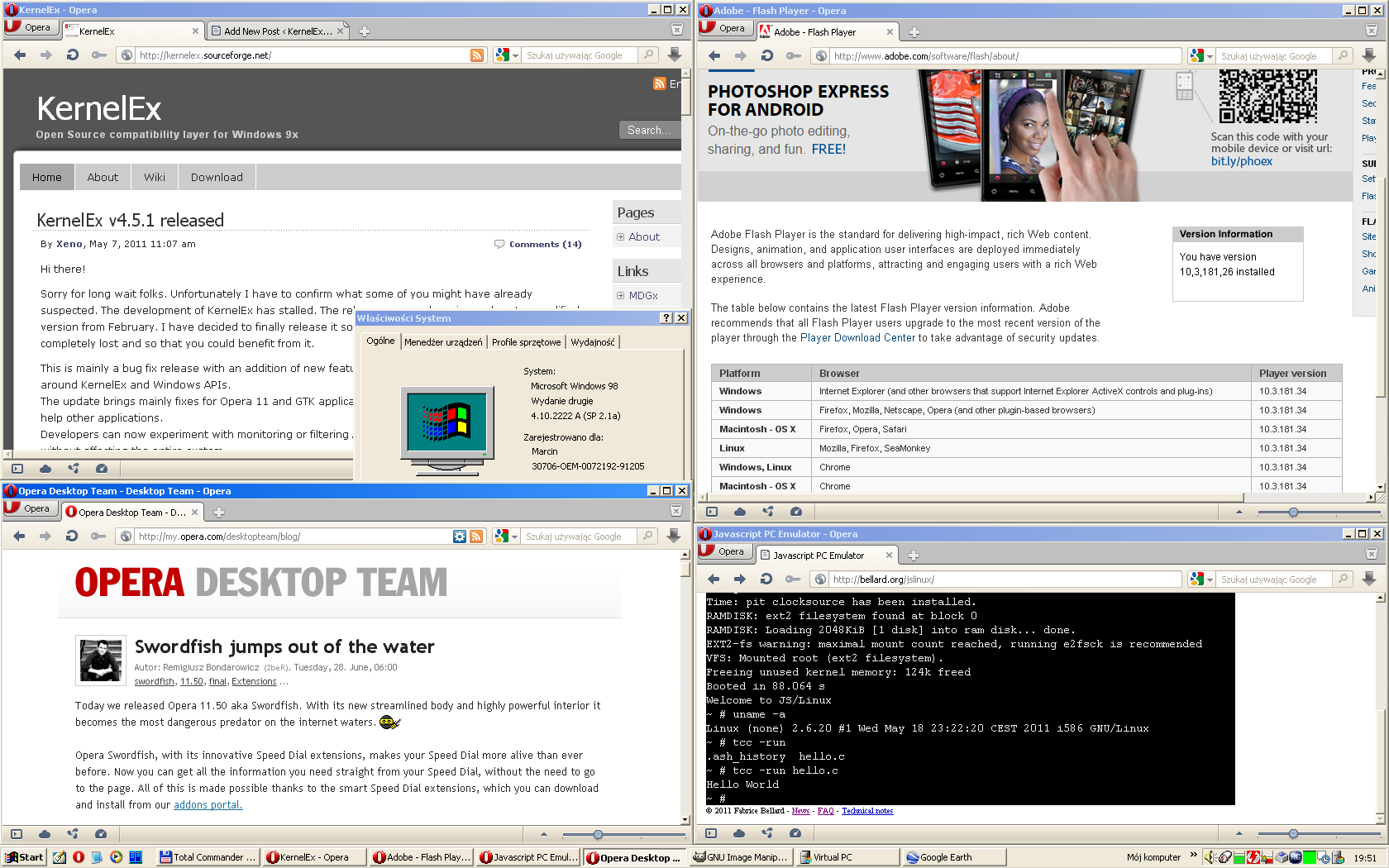Toggle Opera Turbo in Opera Desktop Team status bar
Image resolution: width=1389 pixels, height=868 pixels.
(x=101, y=834)
